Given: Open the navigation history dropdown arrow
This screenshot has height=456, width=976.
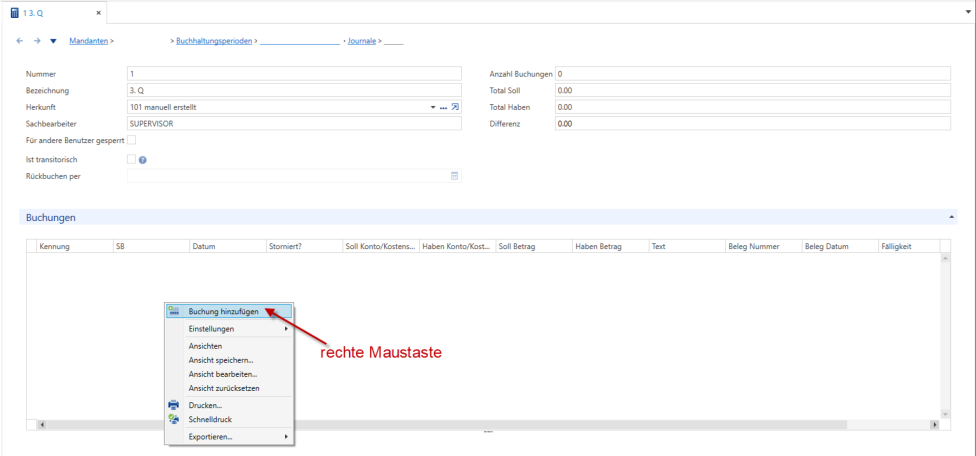Looking at the screenshot, I should [x=54, y=42].
